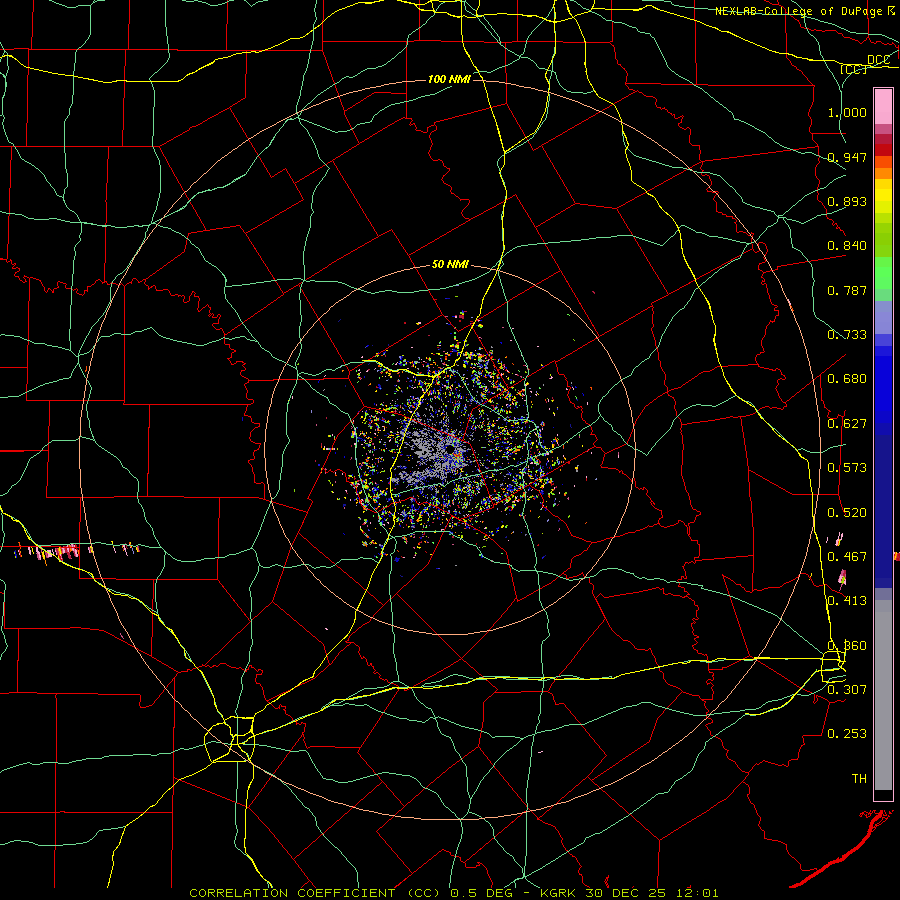Click the KGRK station identifier in the caption

point(560,893)
